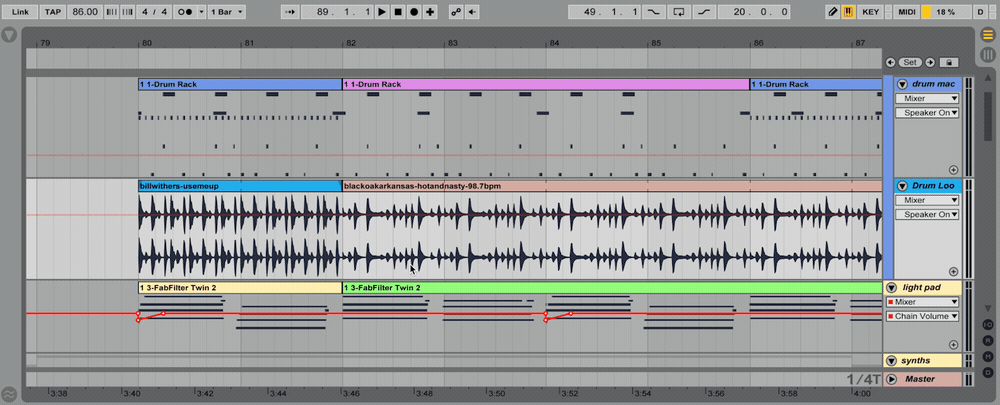
Task: Open drum mac Speaker On control chooser
Action: pos(927,113)
